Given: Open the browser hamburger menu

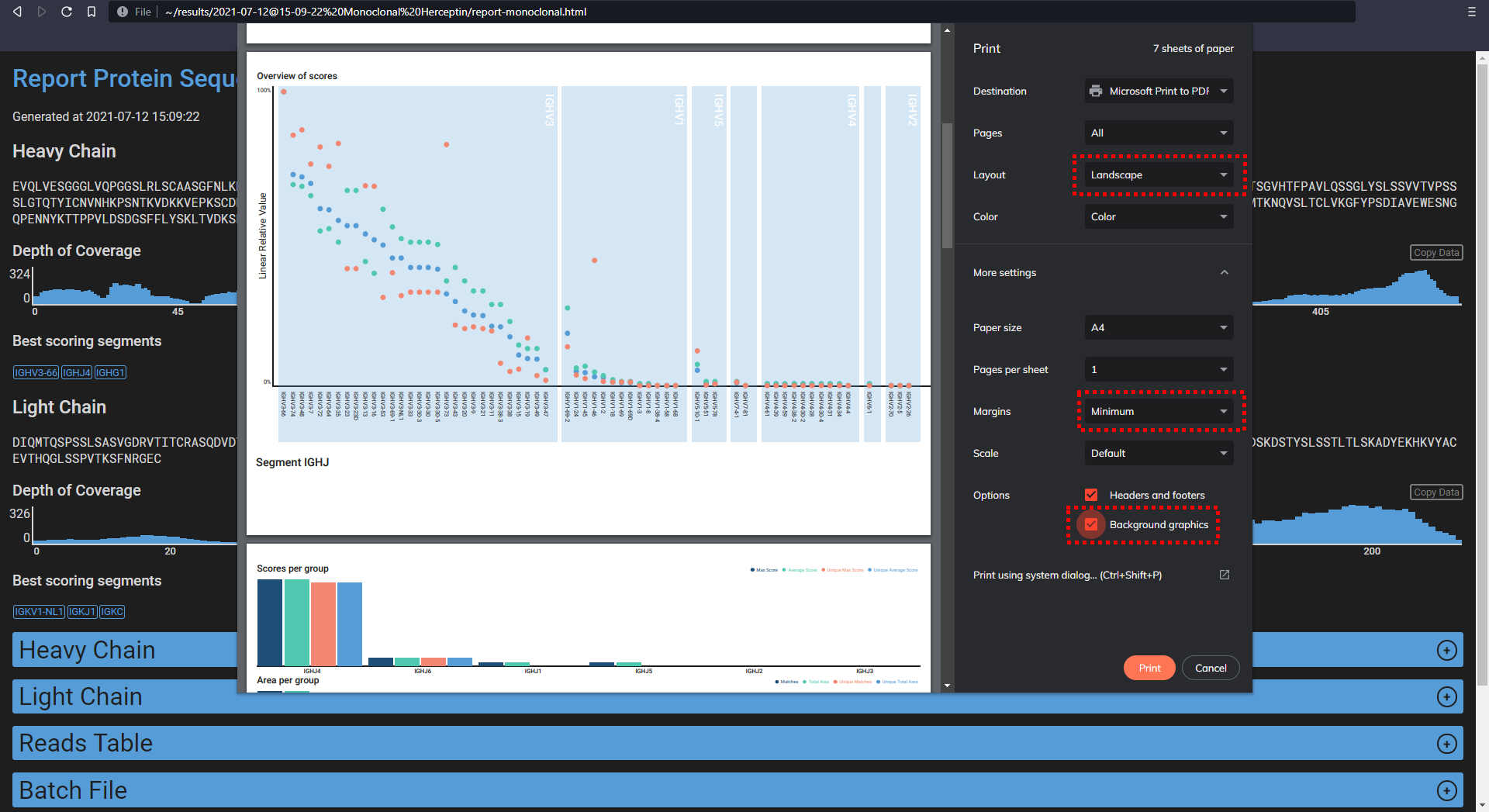Looking at the screenshot, I should [x=1471, y=12].
